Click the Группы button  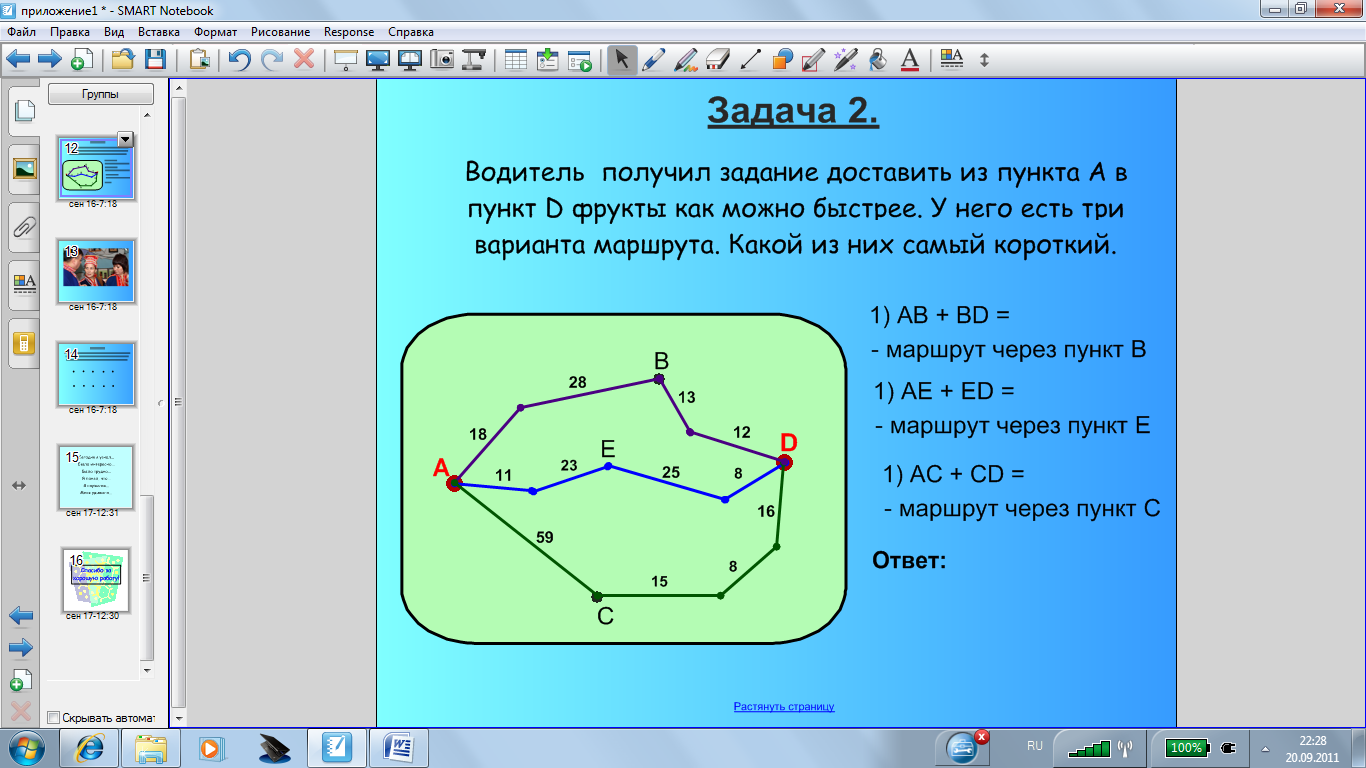click(101, 94)
